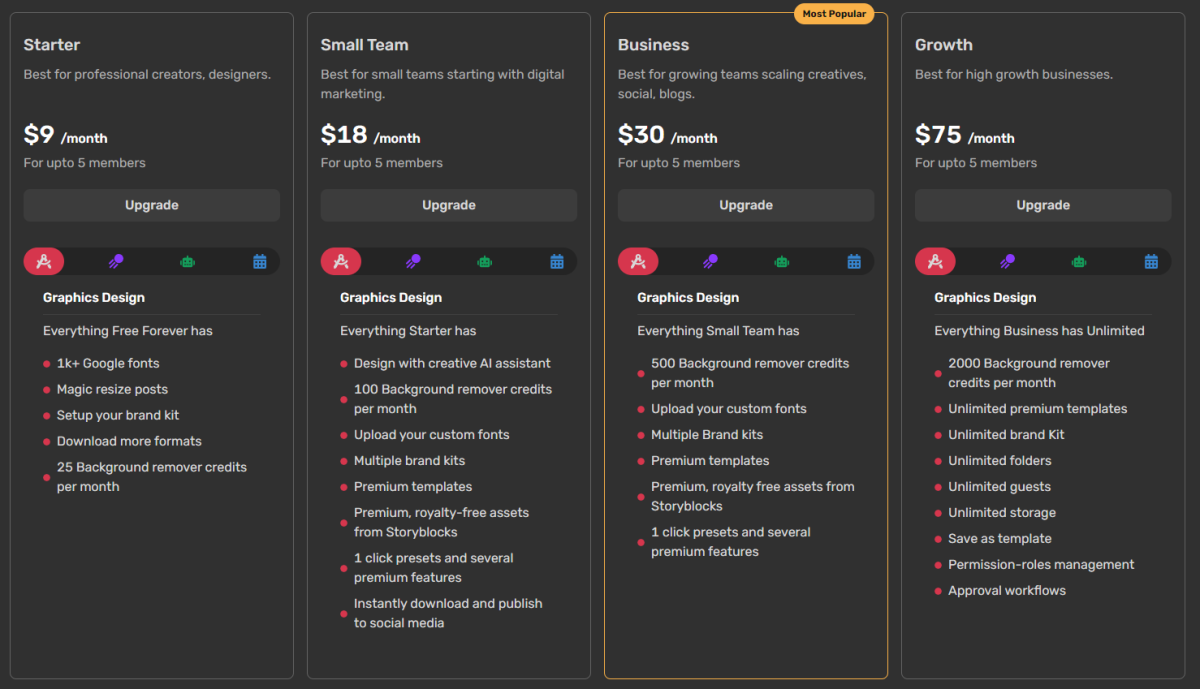Viewport: 1200px width, 689px height.
Task: Open the purple comet tab in Small Team plan
Action: pos(413,261)
